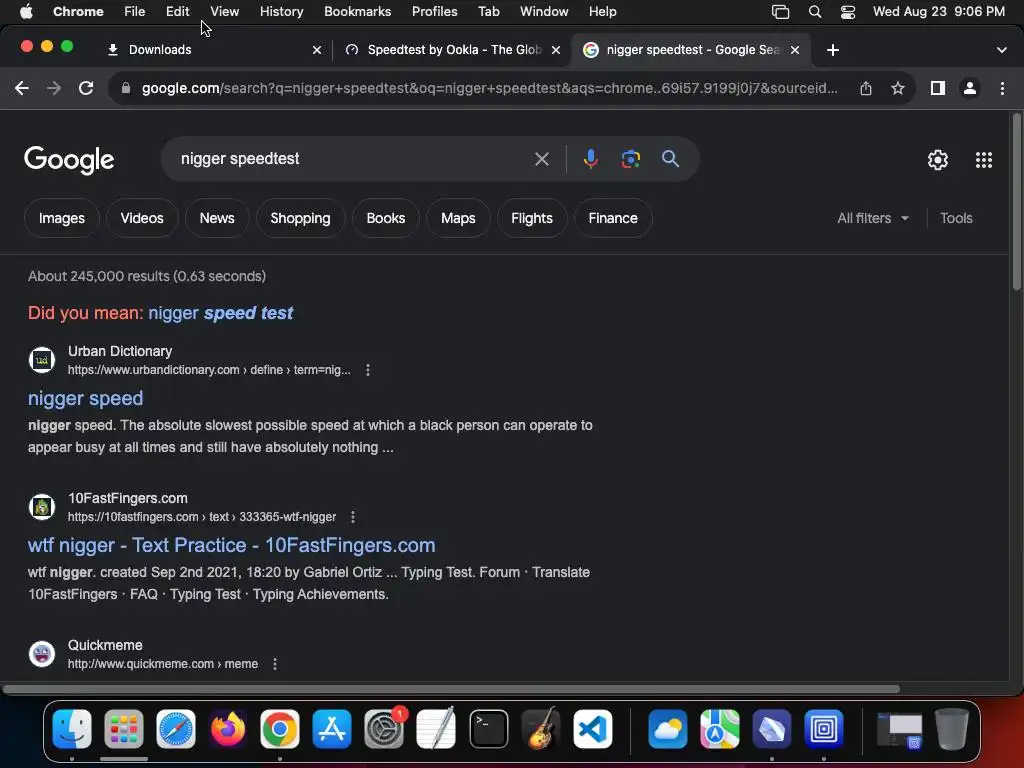The height and width of the screenshot is (768, 1024).
Task: Click the horizontal page scrollbar
Action: point(451,689)
